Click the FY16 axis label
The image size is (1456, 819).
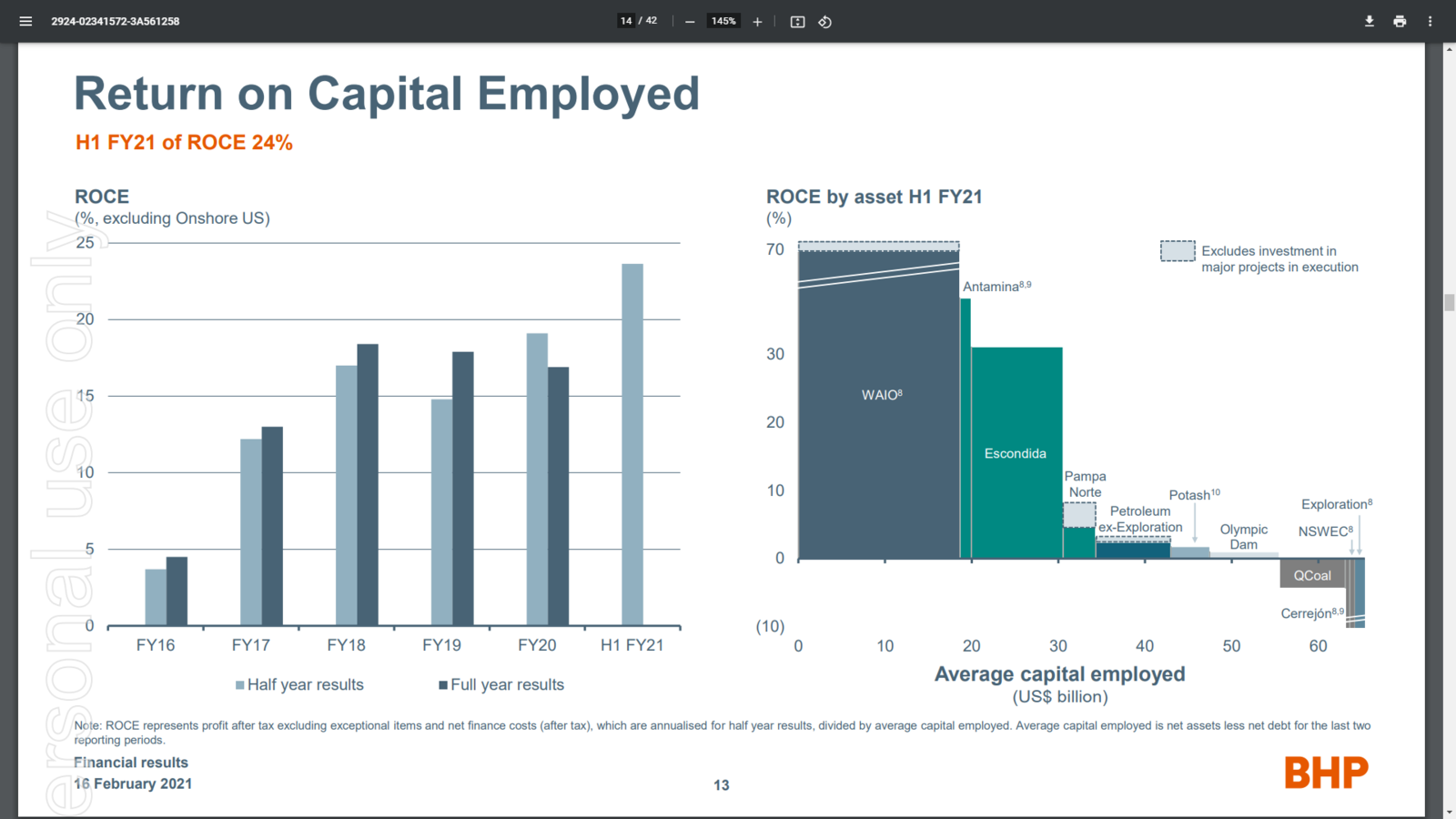tap(156, 645)
